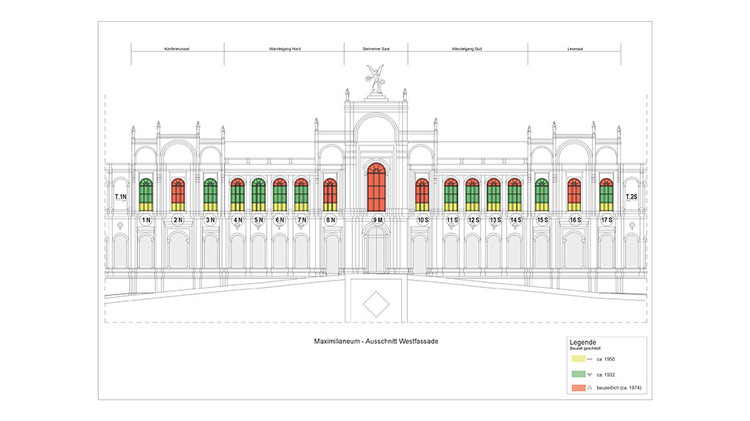Select the Wandelgang Süd section header
The height and width of the screenshot is (421, 750).
467,48
